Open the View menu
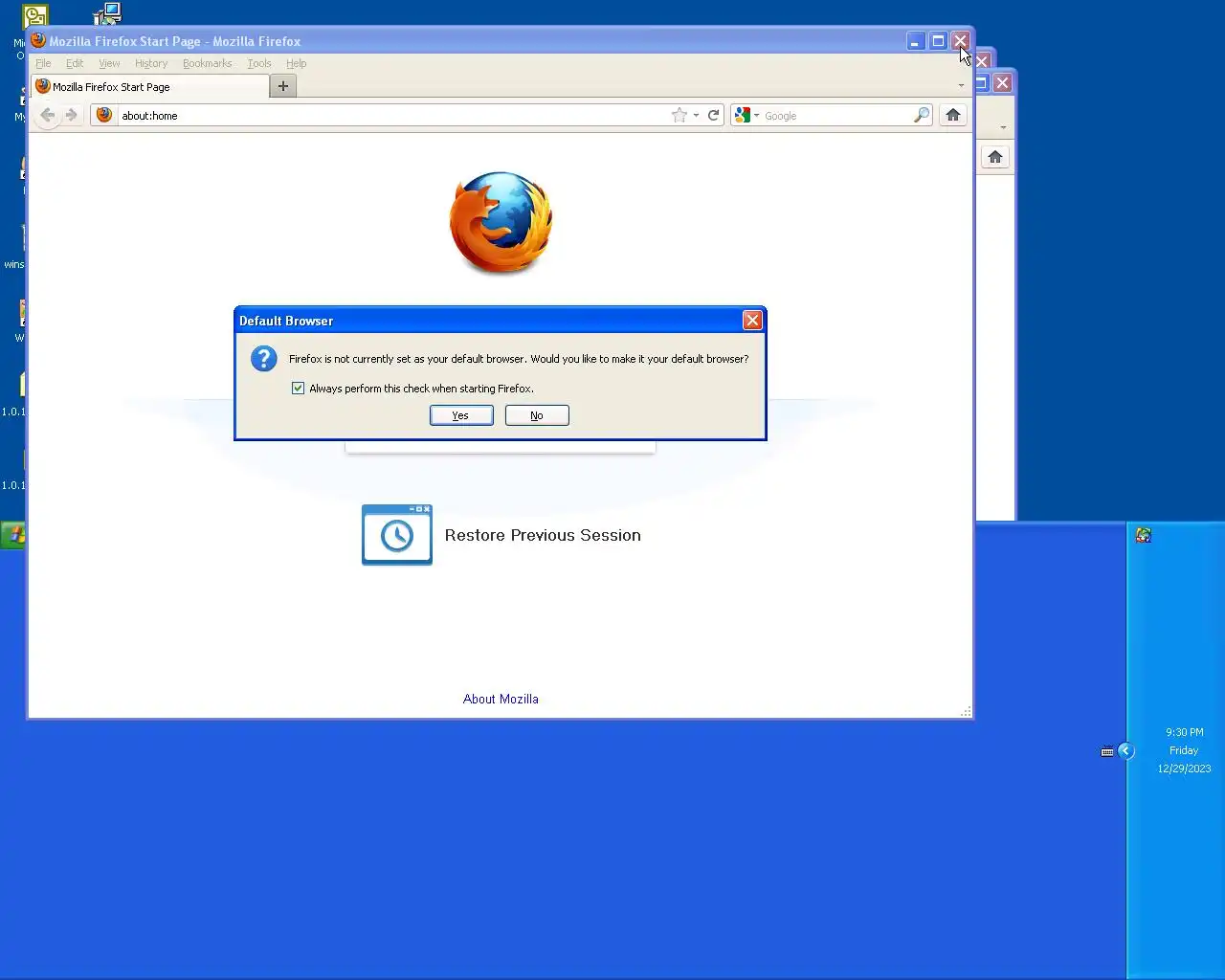This screenshot has height=980, width=1225. [x=109, y=63]
